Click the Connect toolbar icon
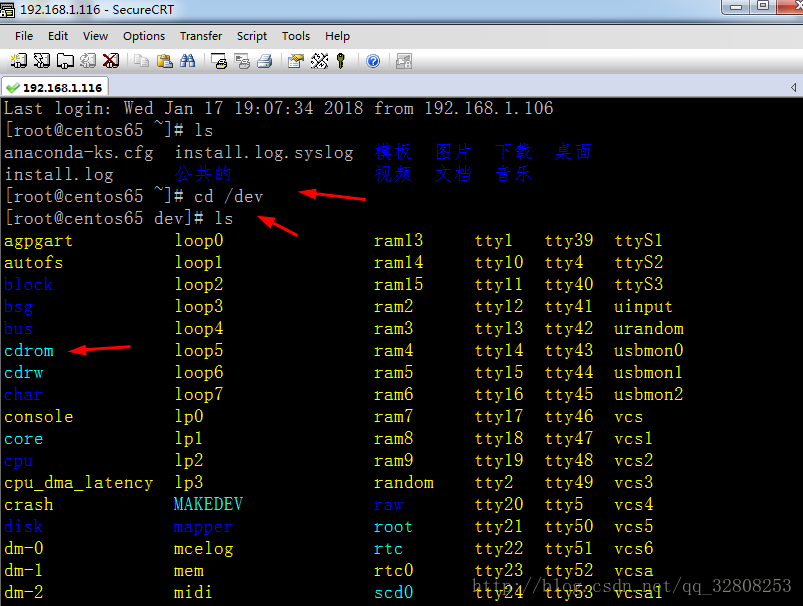This screenshot has width=803, height=606. 19,61
